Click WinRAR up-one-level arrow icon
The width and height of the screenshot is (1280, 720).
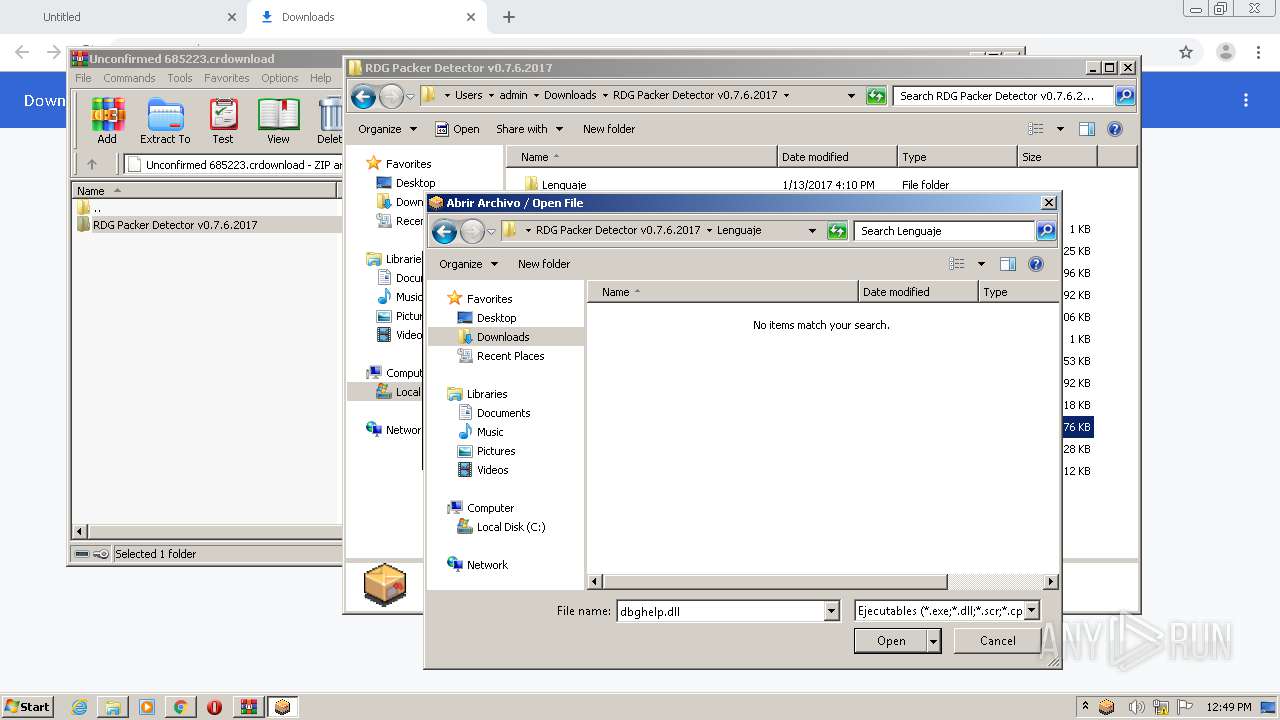point(92,165)
